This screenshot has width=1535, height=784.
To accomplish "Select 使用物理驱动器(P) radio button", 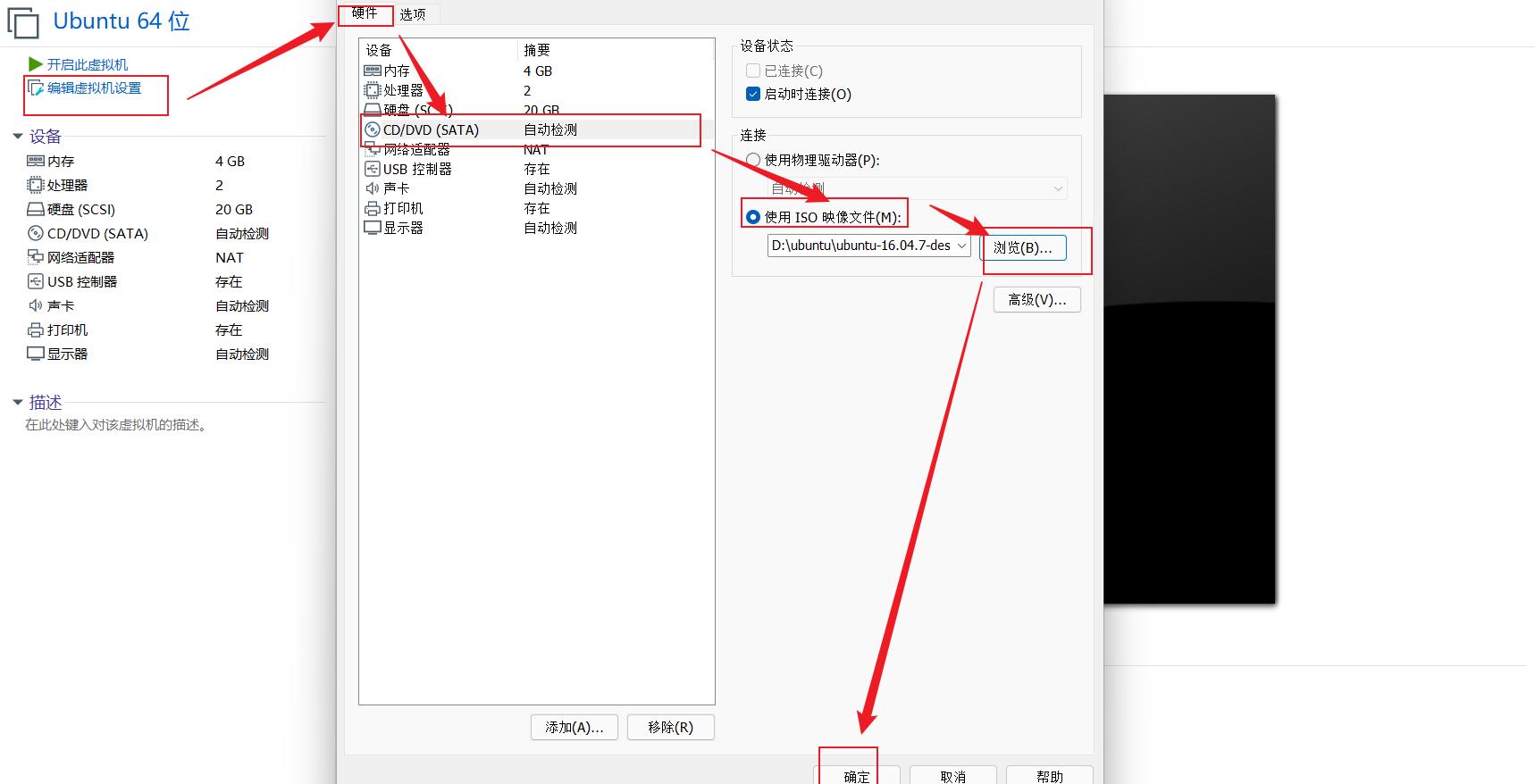I will click(x=753, y=160).
